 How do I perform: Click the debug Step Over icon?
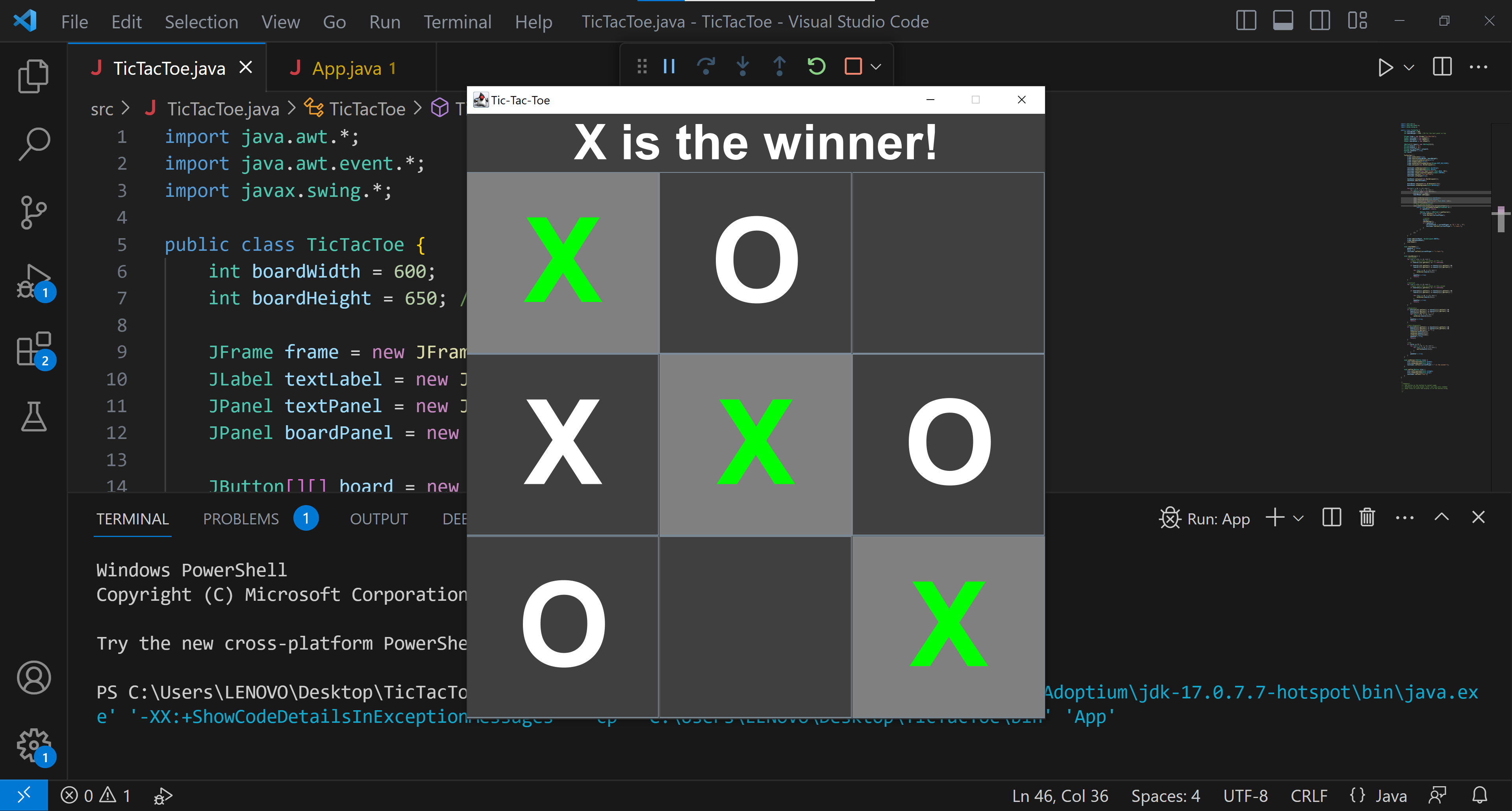point(706,66)
